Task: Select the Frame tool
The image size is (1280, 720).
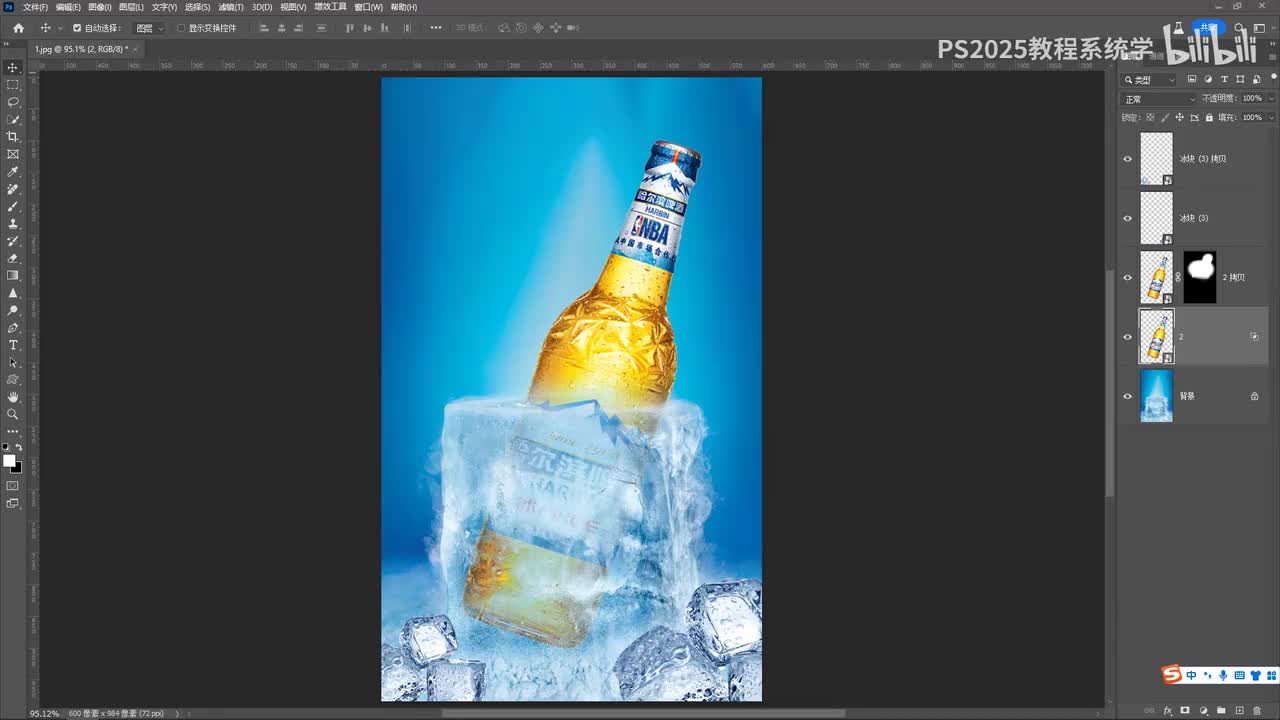Action: tap(13, 154)
